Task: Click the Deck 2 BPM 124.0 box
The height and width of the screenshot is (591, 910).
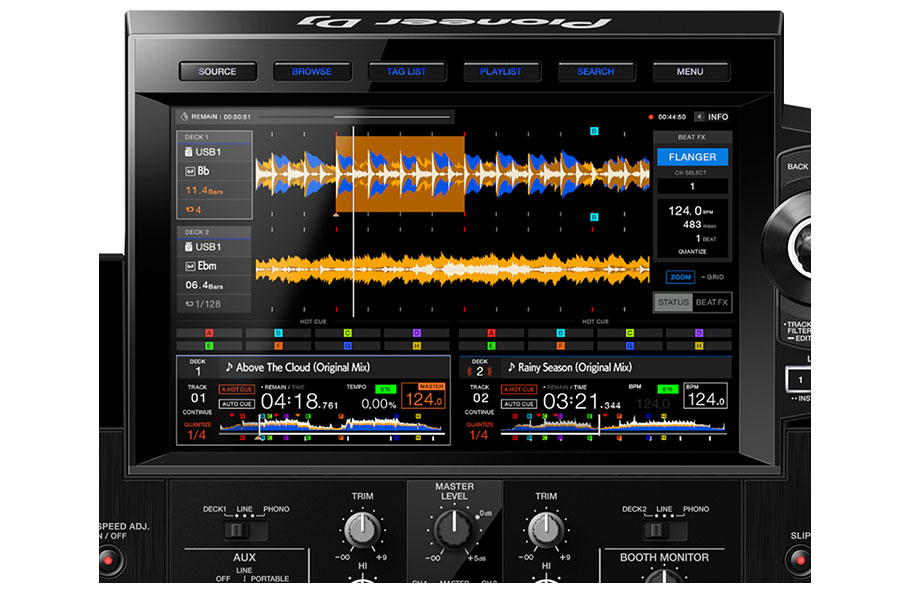Action: tap(705, 395)
